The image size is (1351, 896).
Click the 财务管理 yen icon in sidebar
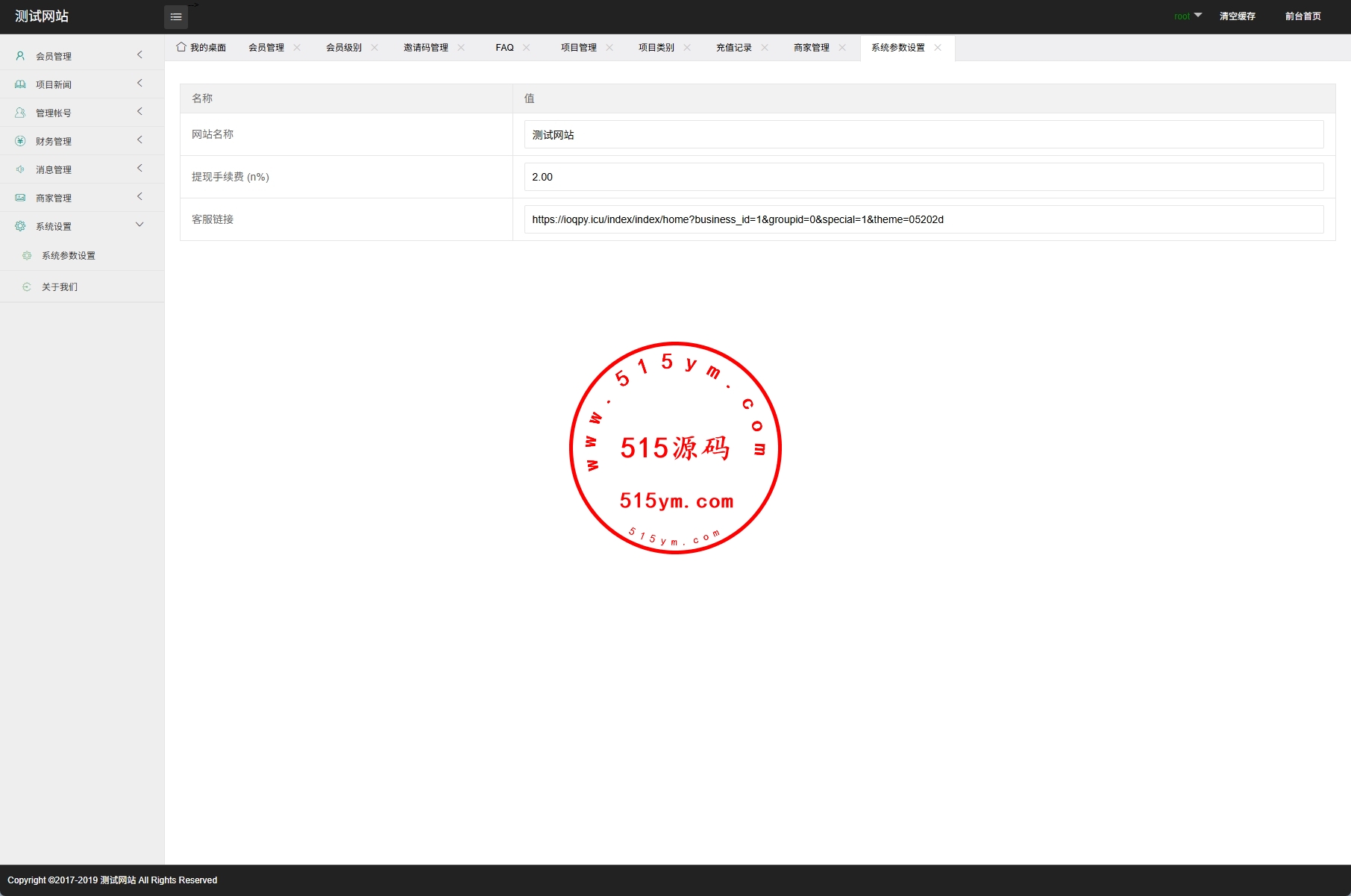pyautogui.click(x=20, y=141)
